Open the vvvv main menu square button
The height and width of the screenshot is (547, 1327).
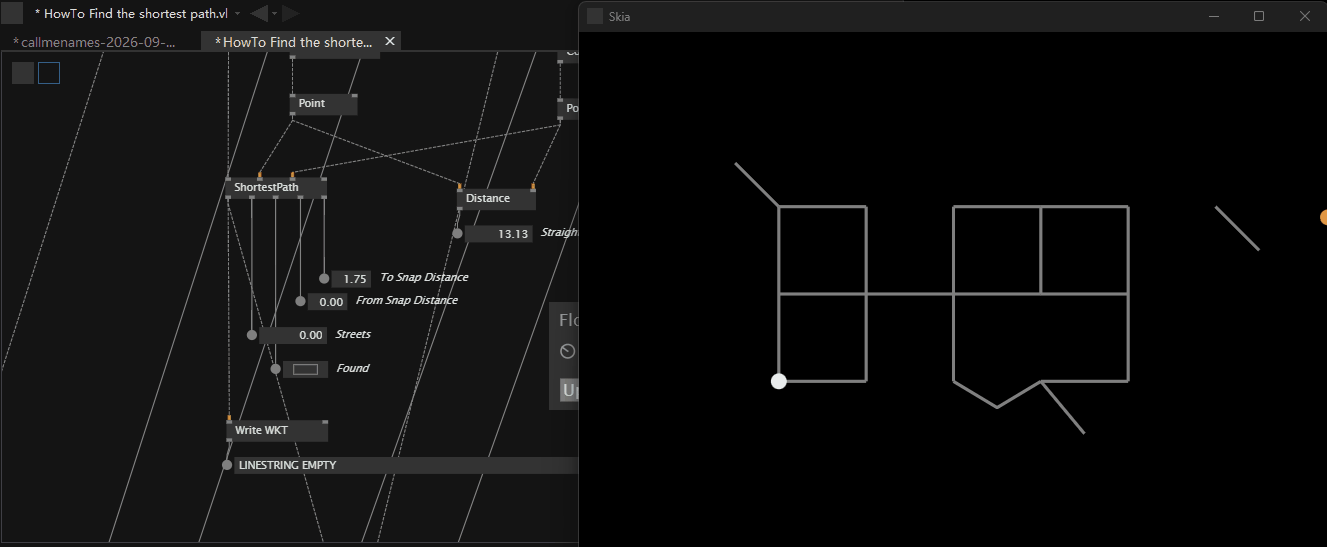coord(12,13)
